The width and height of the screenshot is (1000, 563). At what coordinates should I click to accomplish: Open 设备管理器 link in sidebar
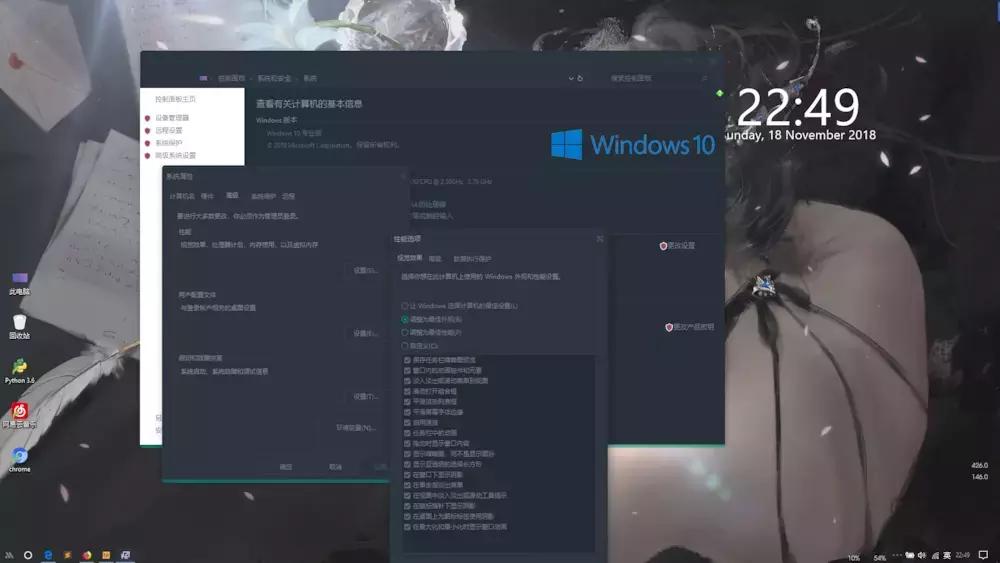click(172, 118)
